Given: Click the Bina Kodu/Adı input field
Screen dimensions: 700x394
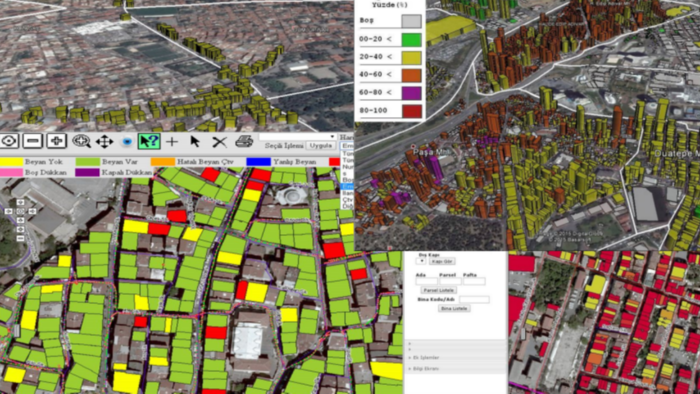Looking at the screenshot, I should point(474,299).
